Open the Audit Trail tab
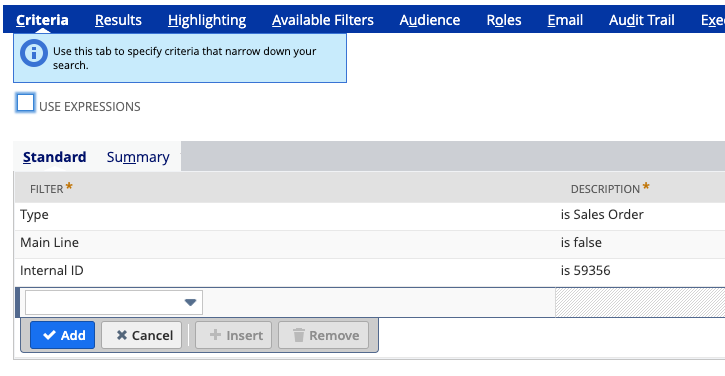The height and width of the screenshot is (376, 725). 641,20
